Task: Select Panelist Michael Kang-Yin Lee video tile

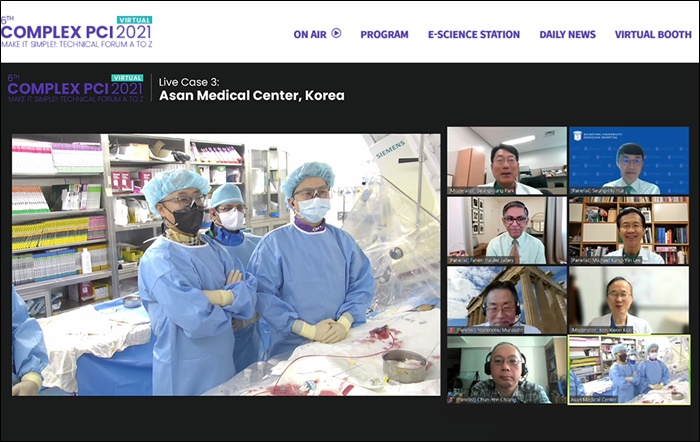Action: pyautogui.click(x=629, y=230)
